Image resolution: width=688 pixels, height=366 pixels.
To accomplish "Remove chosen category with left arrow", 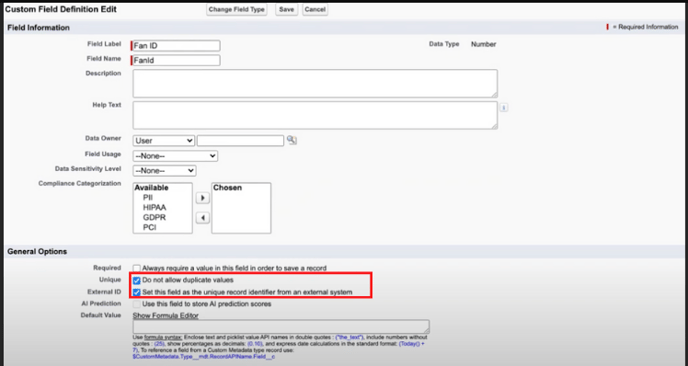I will pyautogui.click(x=202, y=218).
